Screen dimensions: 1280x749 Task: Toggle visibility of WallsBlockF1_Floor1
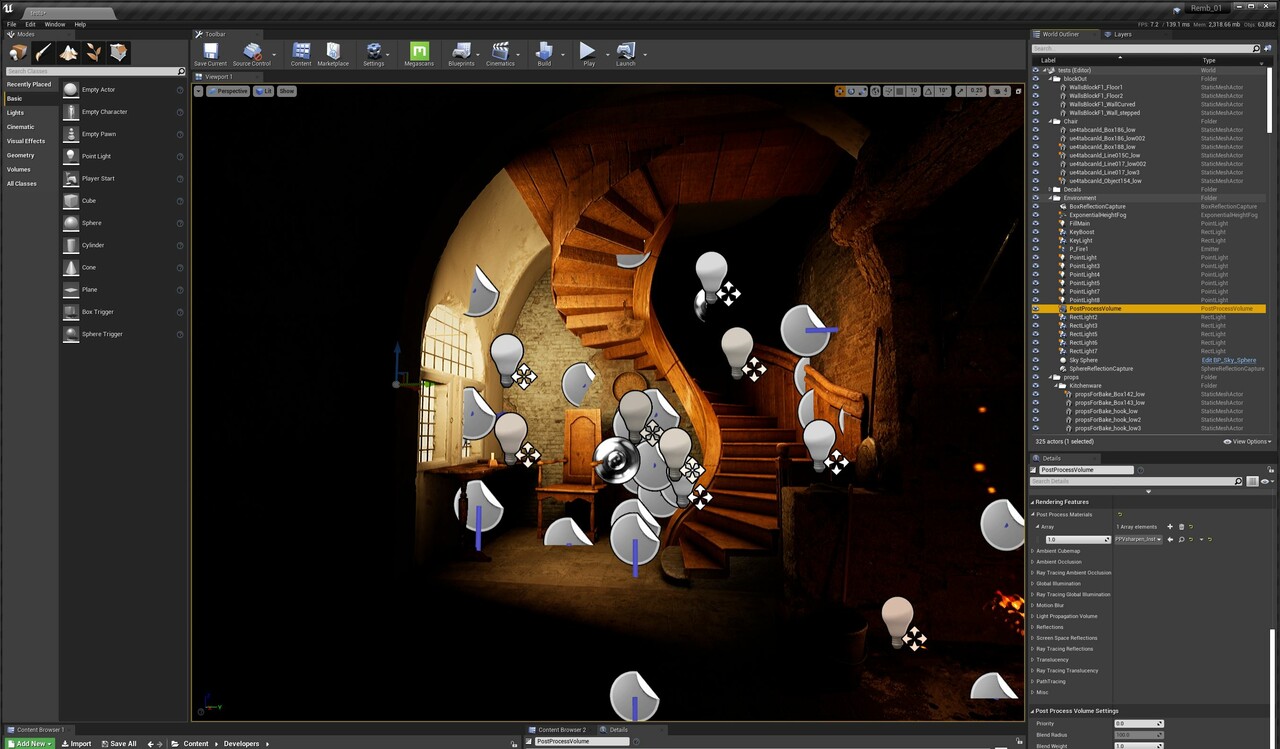pos(1036,87)
